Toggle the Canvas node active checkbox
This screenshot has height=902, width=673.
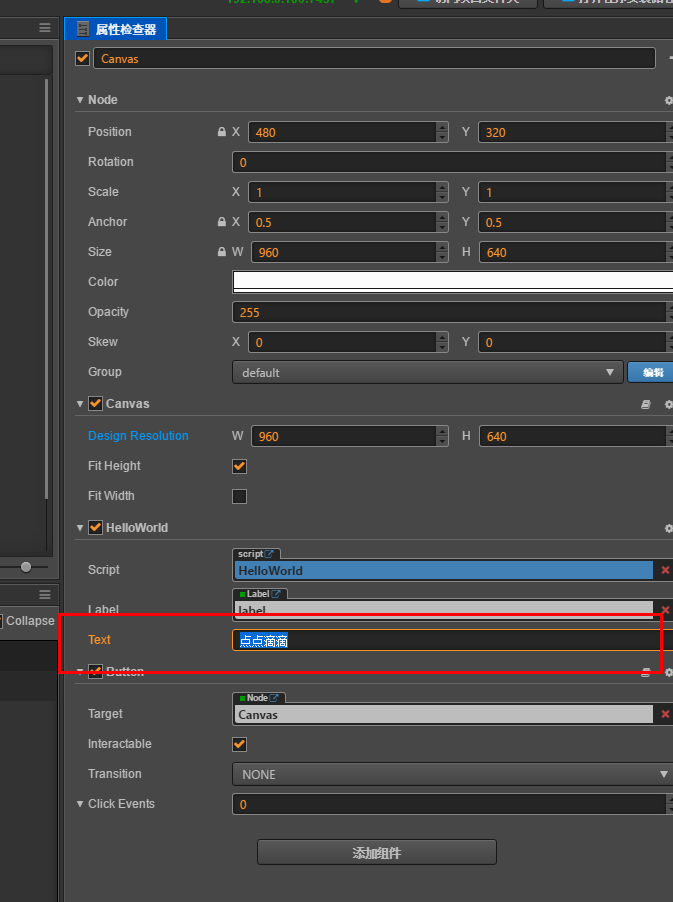82,58
